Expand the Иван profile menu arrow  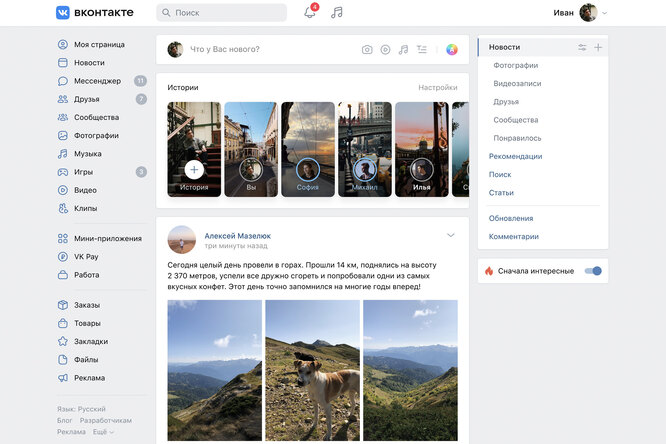coord(604,13)
